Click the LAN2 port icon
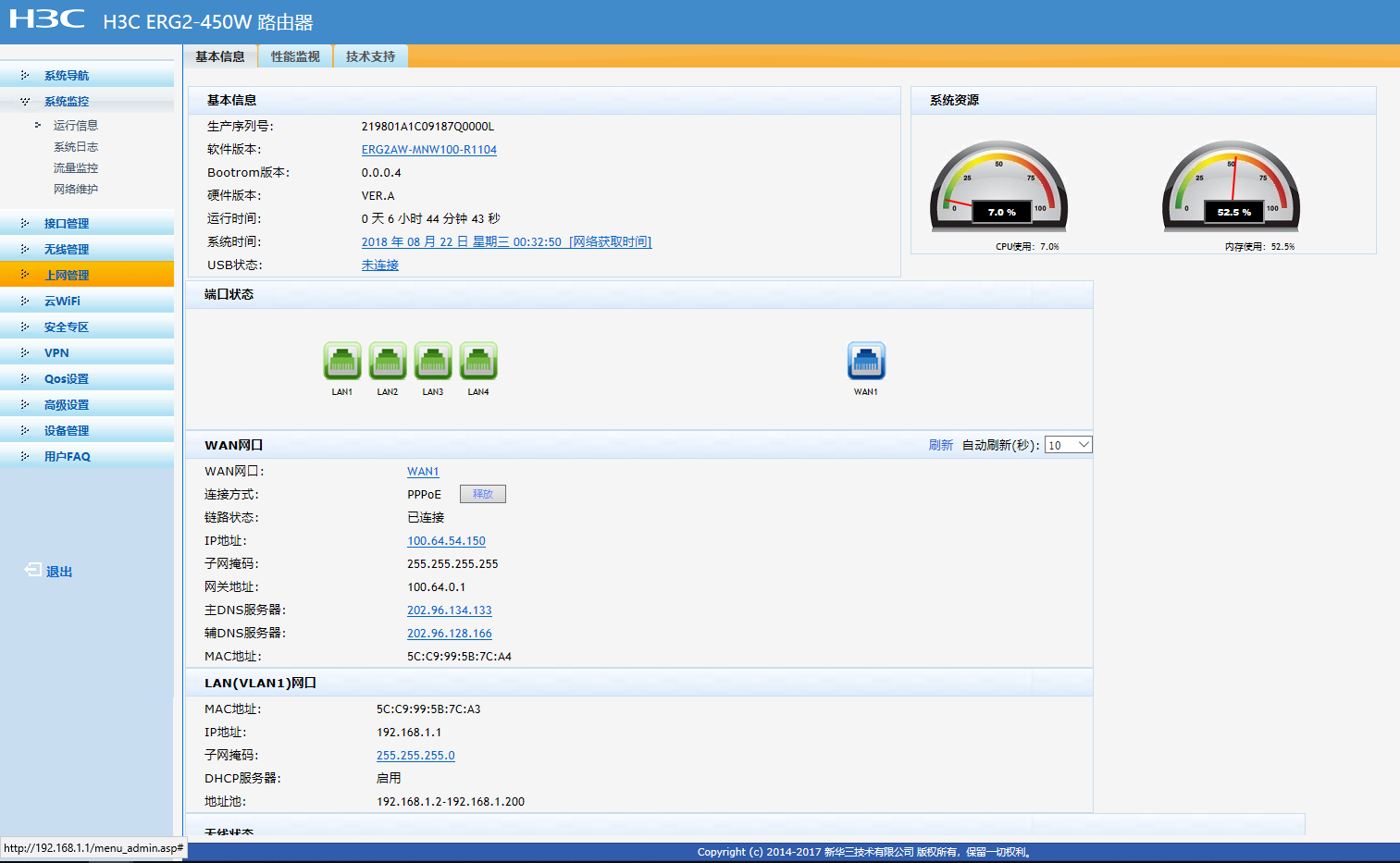The width and height of the screenshot is (1400, 863). click(x=388, y=361)
